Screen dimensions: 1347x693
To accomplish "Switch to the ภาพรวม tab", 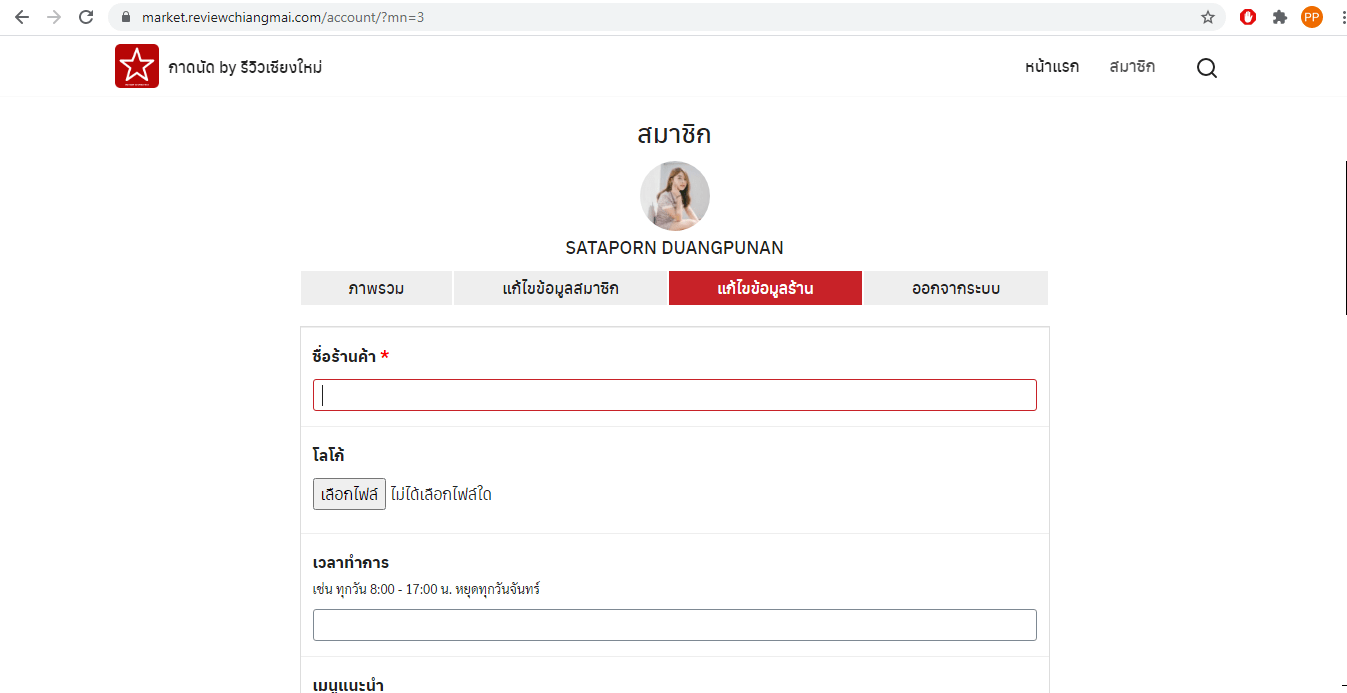I will (x=376, y=289).
